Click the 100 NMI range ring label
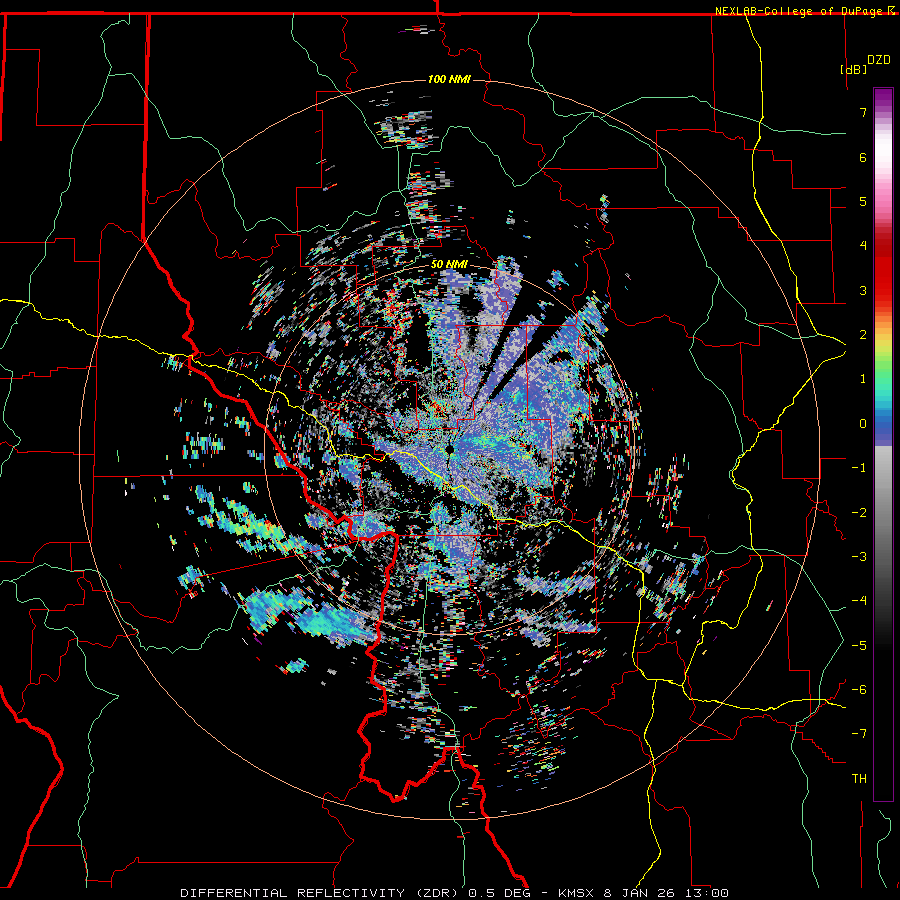 tap(449, 79)
